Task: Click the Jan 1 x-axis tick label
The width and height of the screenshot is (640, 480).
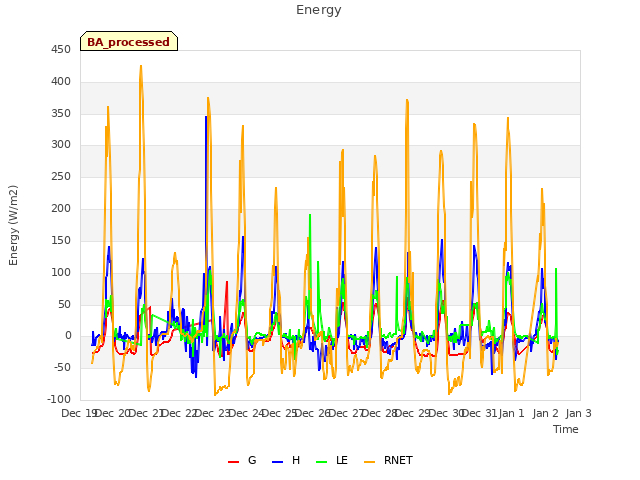Action: [x=511, y=413]
